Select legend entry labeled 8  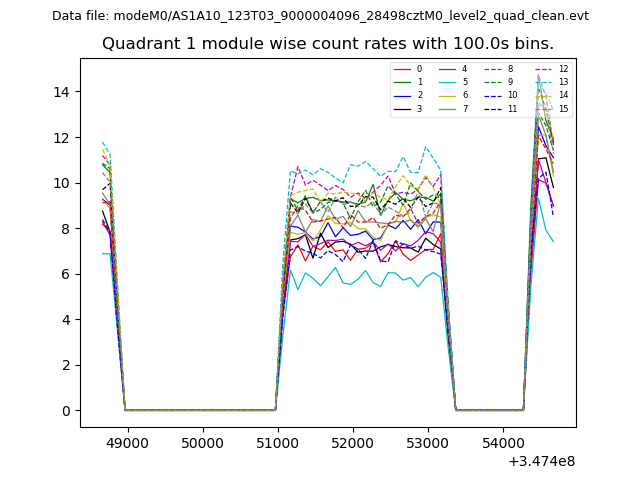pyautogui.click(x=509, y=69)
